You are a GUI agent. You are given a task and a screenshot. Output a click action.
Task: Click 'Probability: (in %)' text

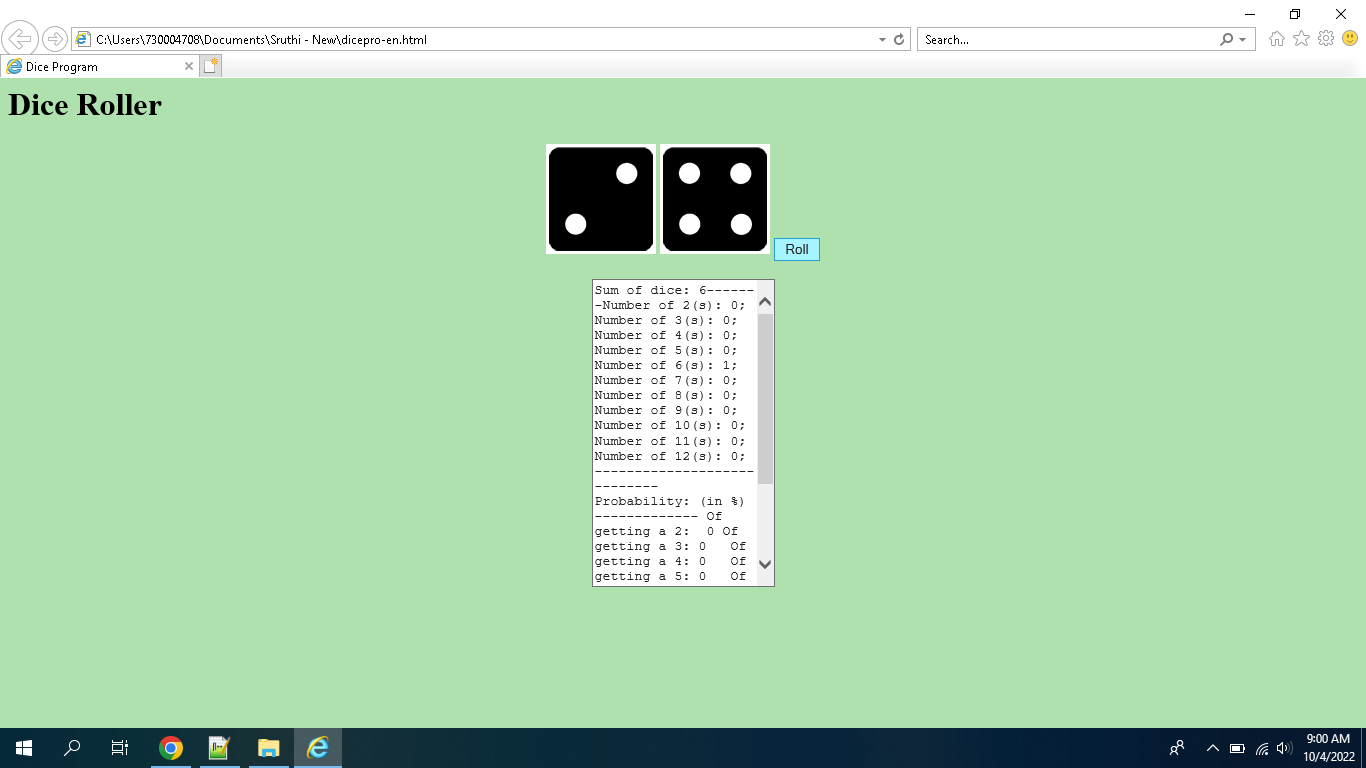[x=670, y=501]
